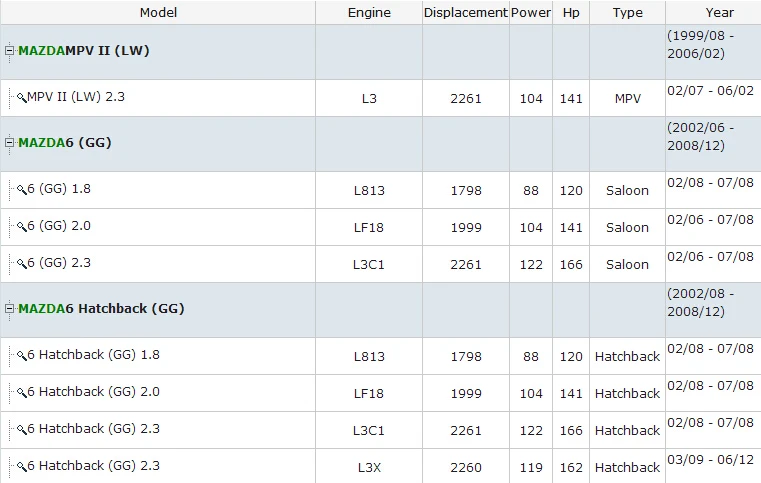Open the 6 (GG) 2.0 model
The width and height of the screenshot is (761, 483).
coord(59,225)
